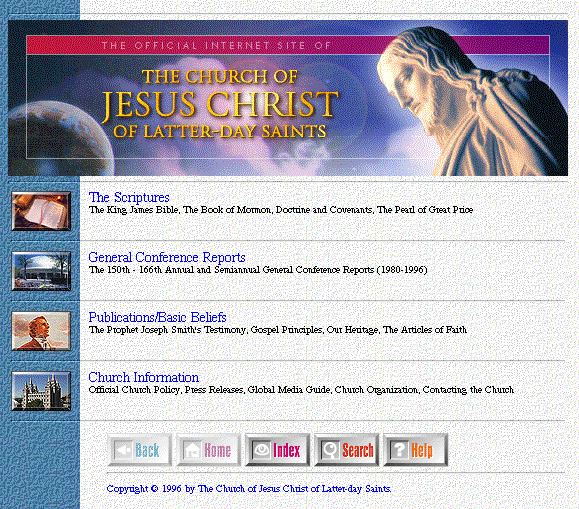Click the Back button label

[147, 450]
